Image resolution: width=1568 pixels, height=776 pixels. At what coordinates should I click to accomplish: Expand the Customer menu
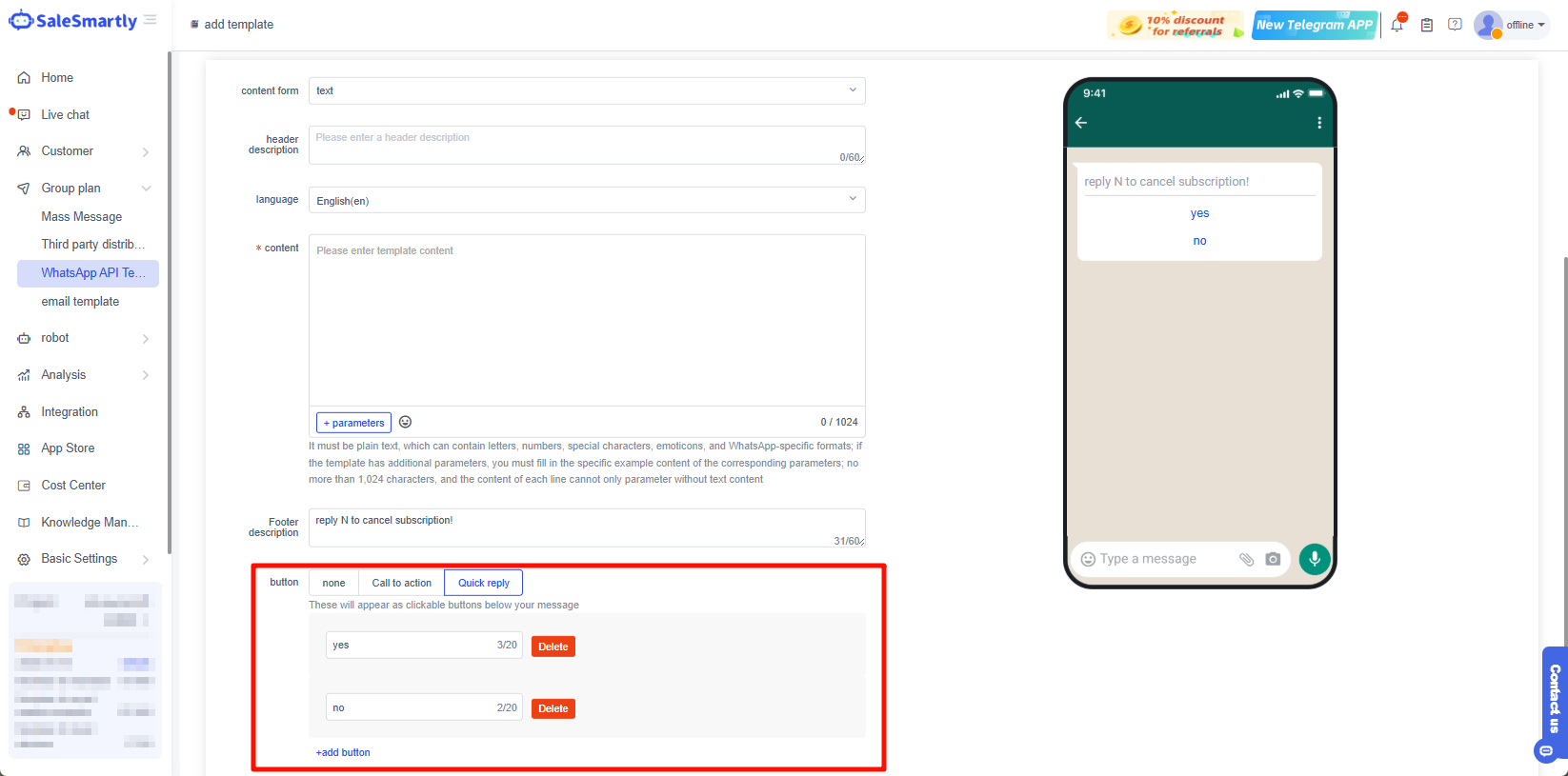pyautogui.click(x=146, y=152)
